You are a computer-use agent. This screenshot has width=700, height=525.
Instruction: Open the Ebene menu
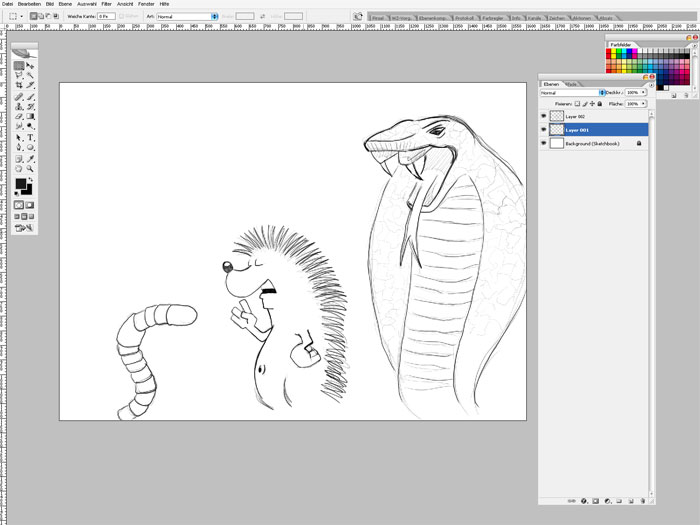click(x=65, y=4)
